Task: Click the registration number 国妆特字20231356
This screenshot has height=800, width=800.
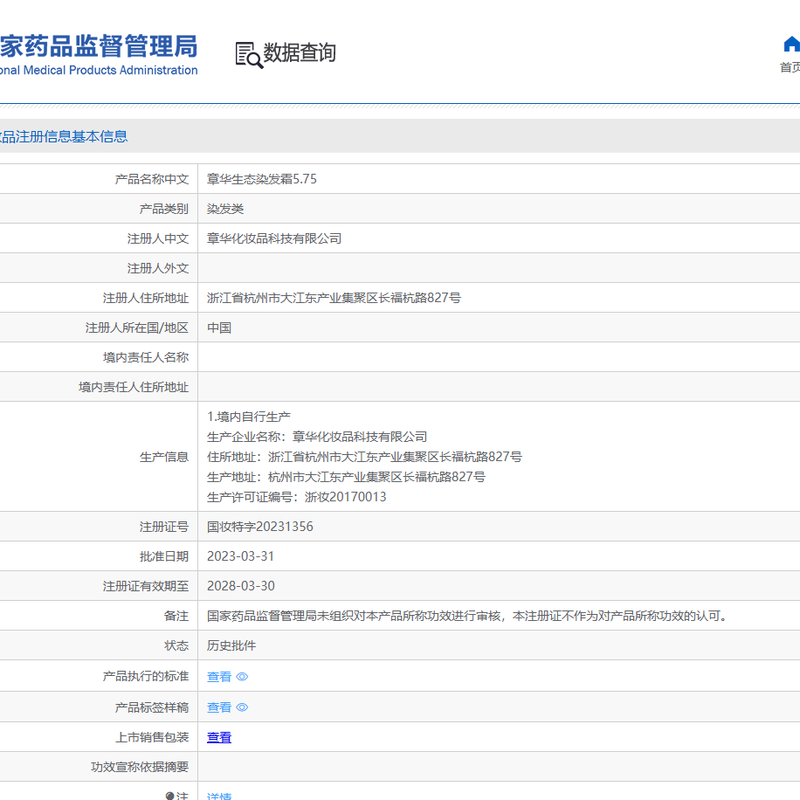Action: click(x=260, y=526)
